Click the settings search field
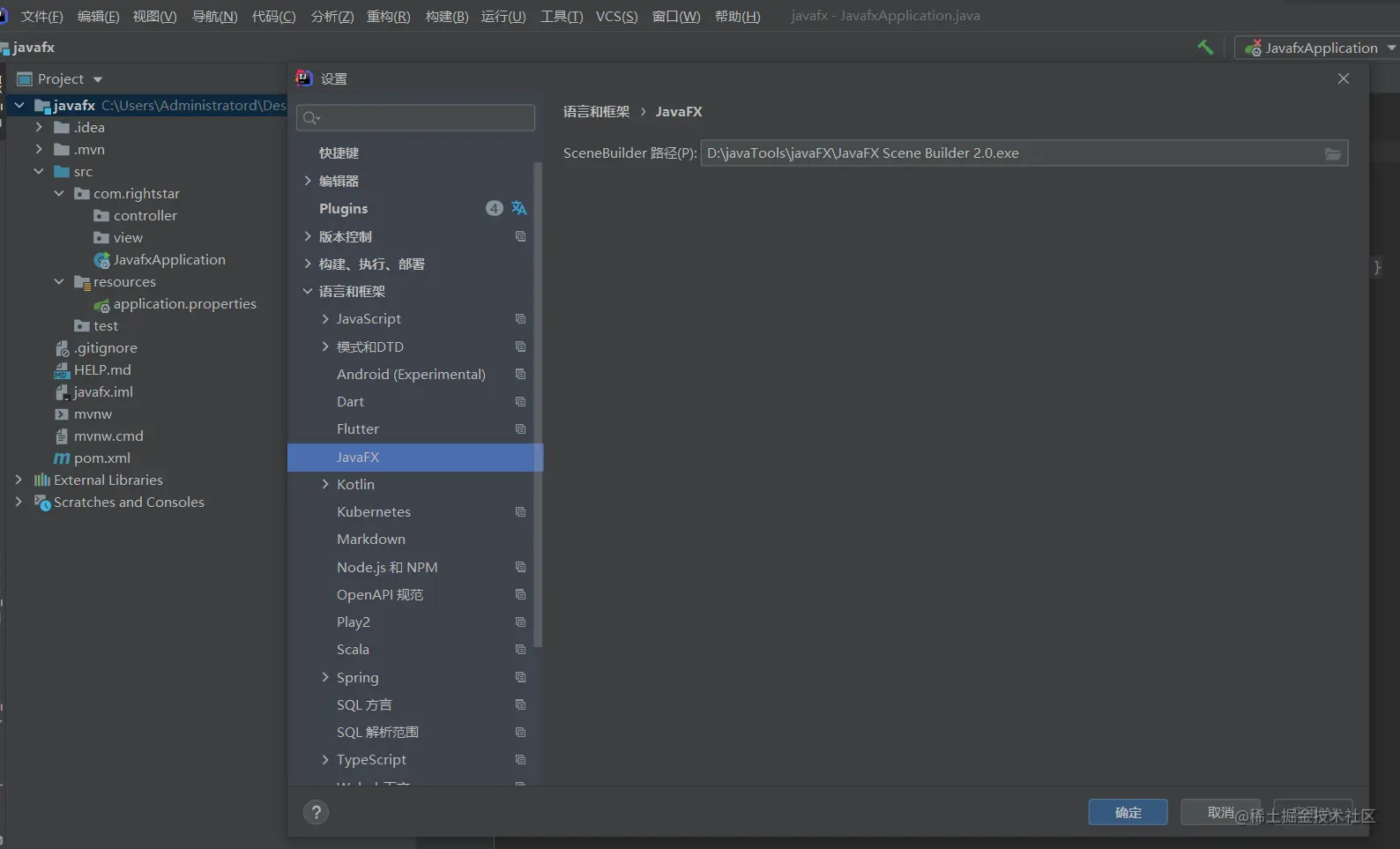Viewport: 1400px width, 849px height. coord(415,118)
